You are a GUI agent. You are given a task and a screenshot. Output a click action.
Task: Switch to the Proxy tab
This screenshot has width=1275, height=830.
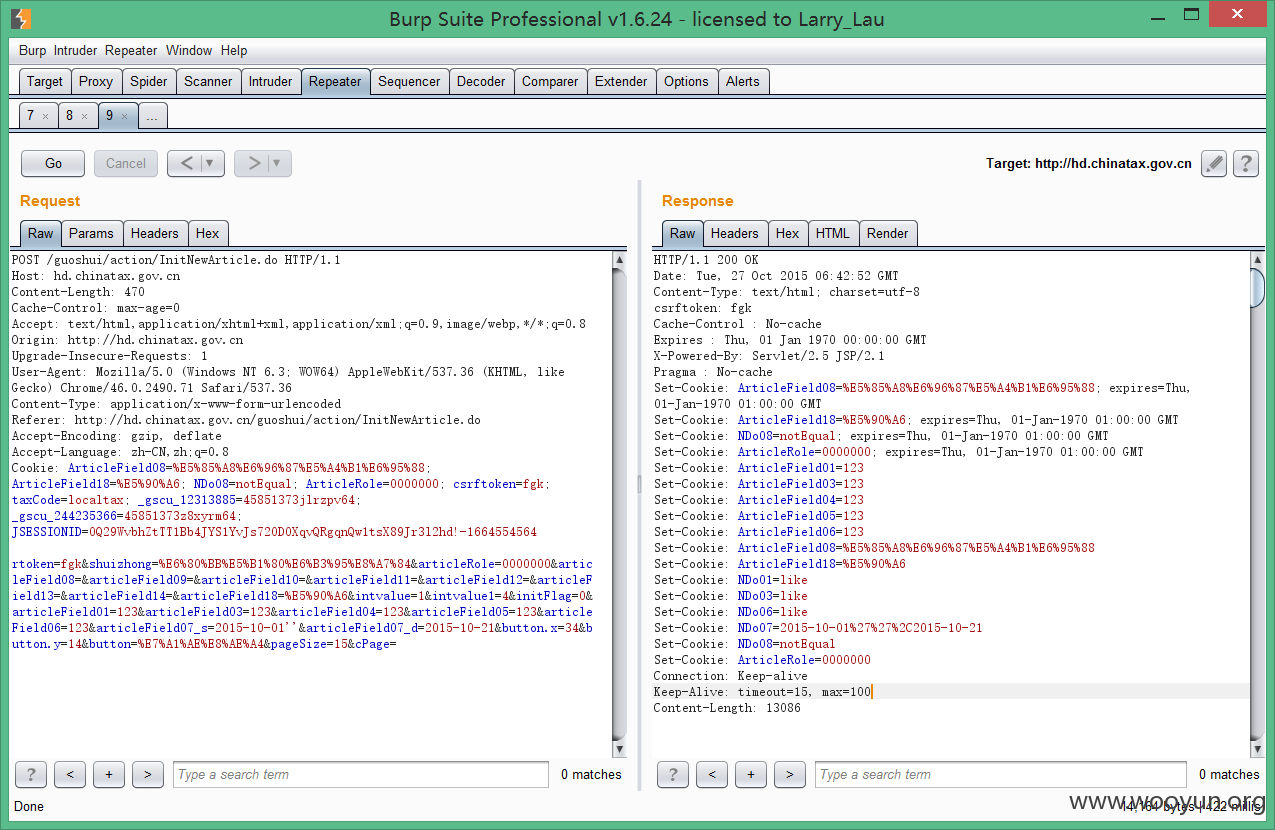(x=96, y=82)
